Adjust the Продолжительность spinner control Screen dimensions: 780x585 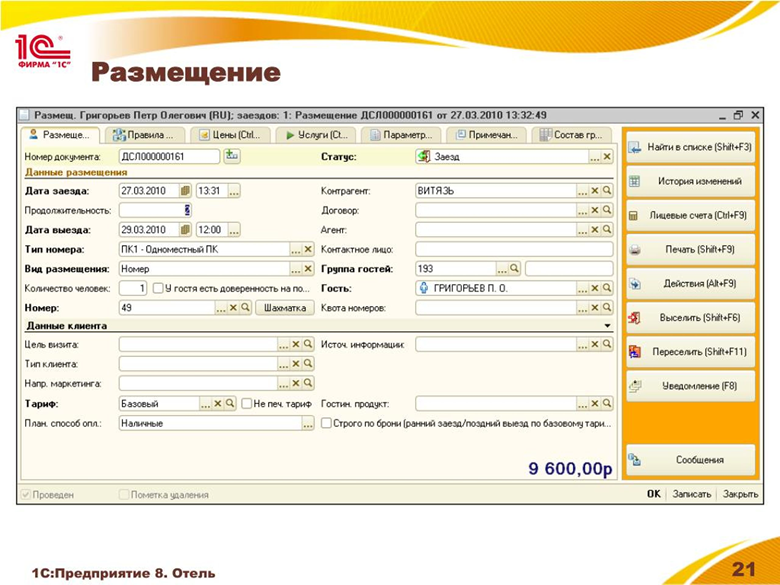pyautogui.click(x=186, y=210)
